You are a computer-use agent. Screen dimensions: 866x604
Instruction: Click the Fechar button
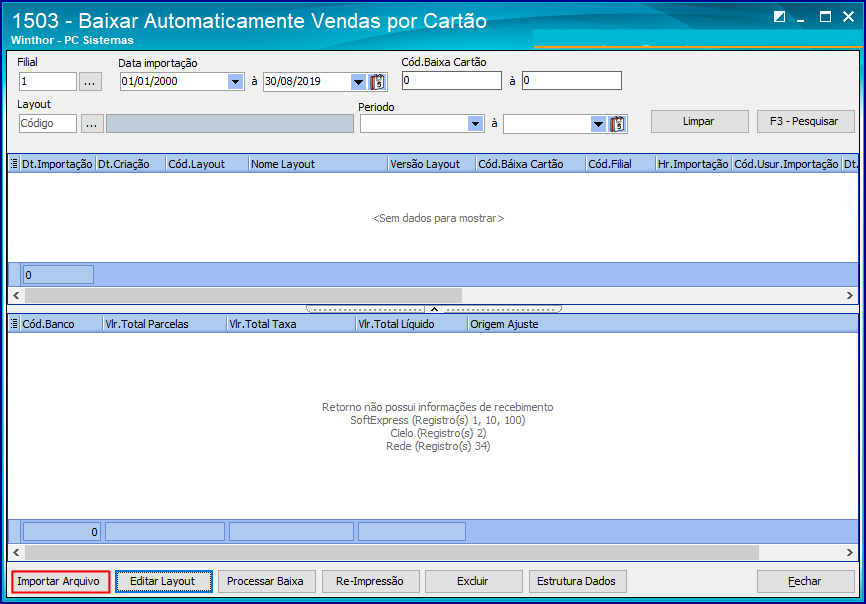coord(805,581)
